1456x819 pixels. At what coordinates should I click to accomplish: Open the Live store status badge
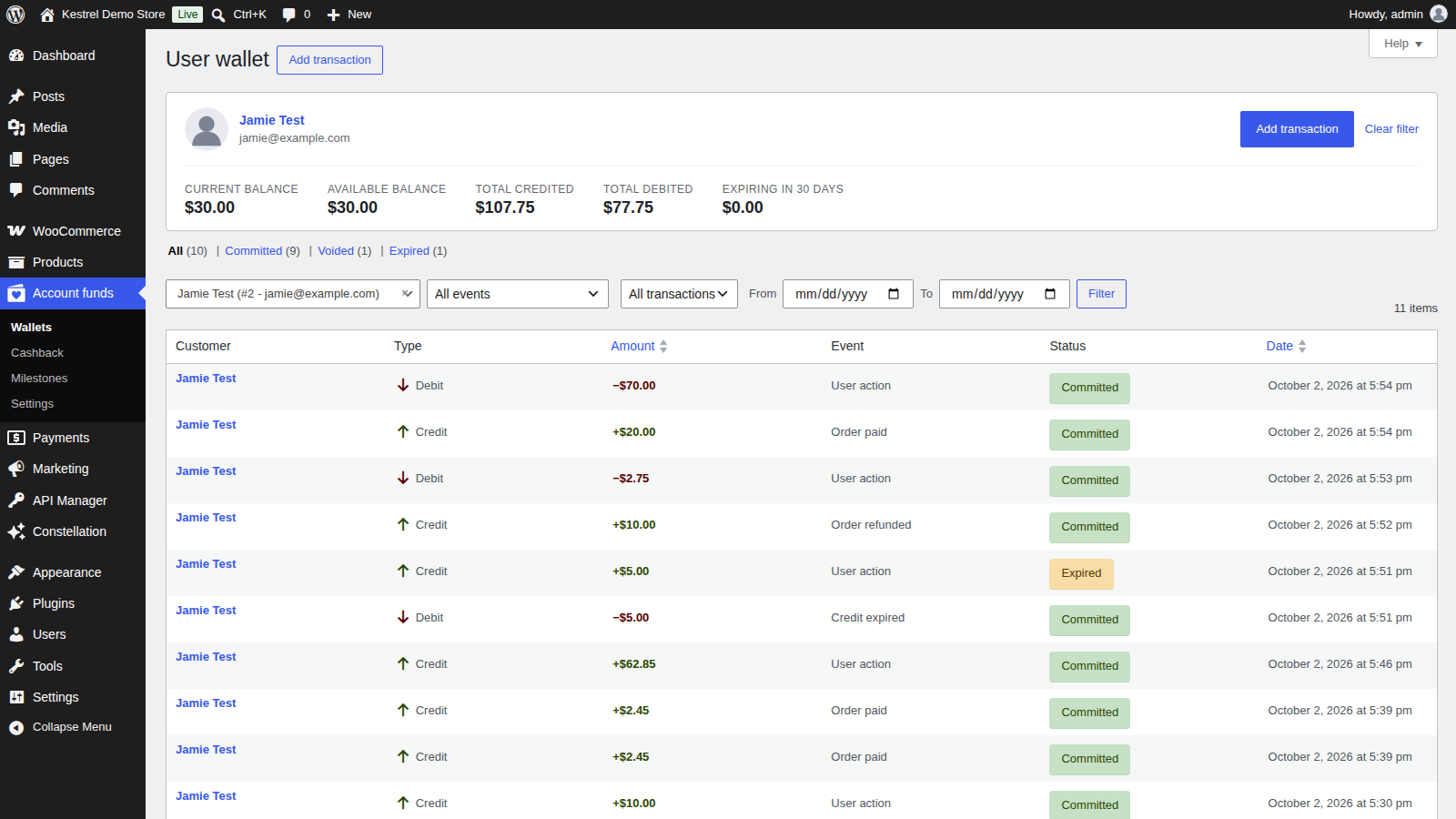[187, 15]
